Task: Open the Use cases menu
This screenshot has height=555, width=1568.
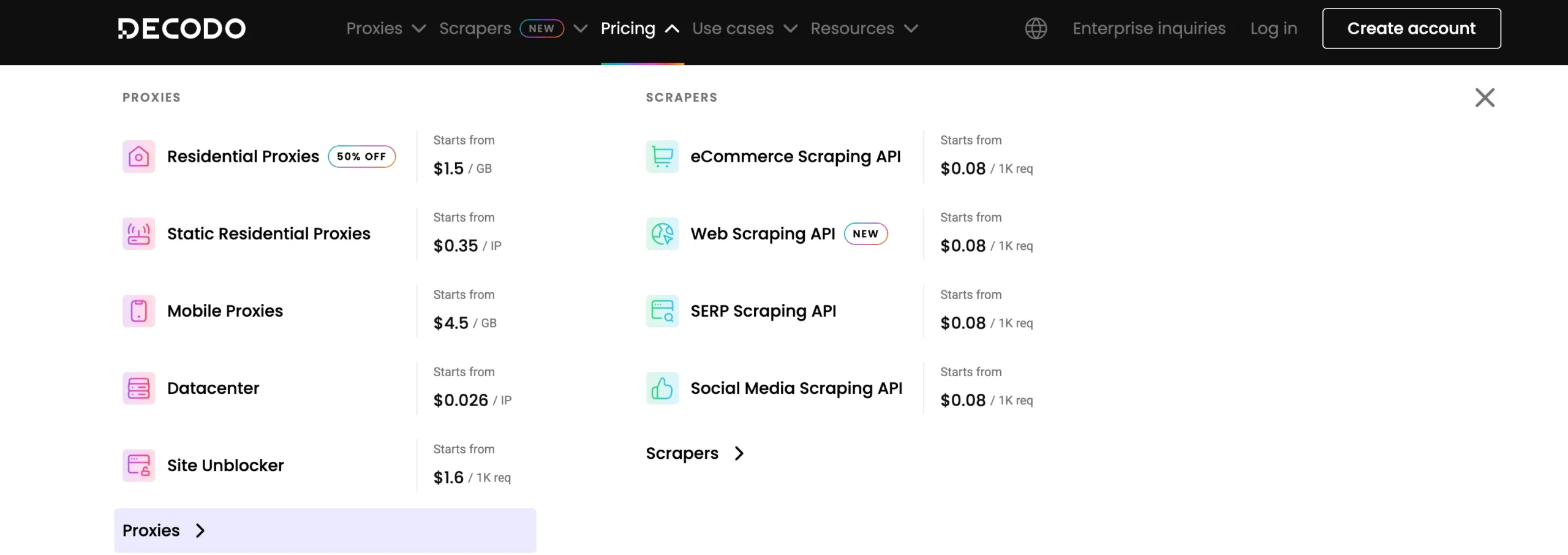Action: [x=733, y=28]
